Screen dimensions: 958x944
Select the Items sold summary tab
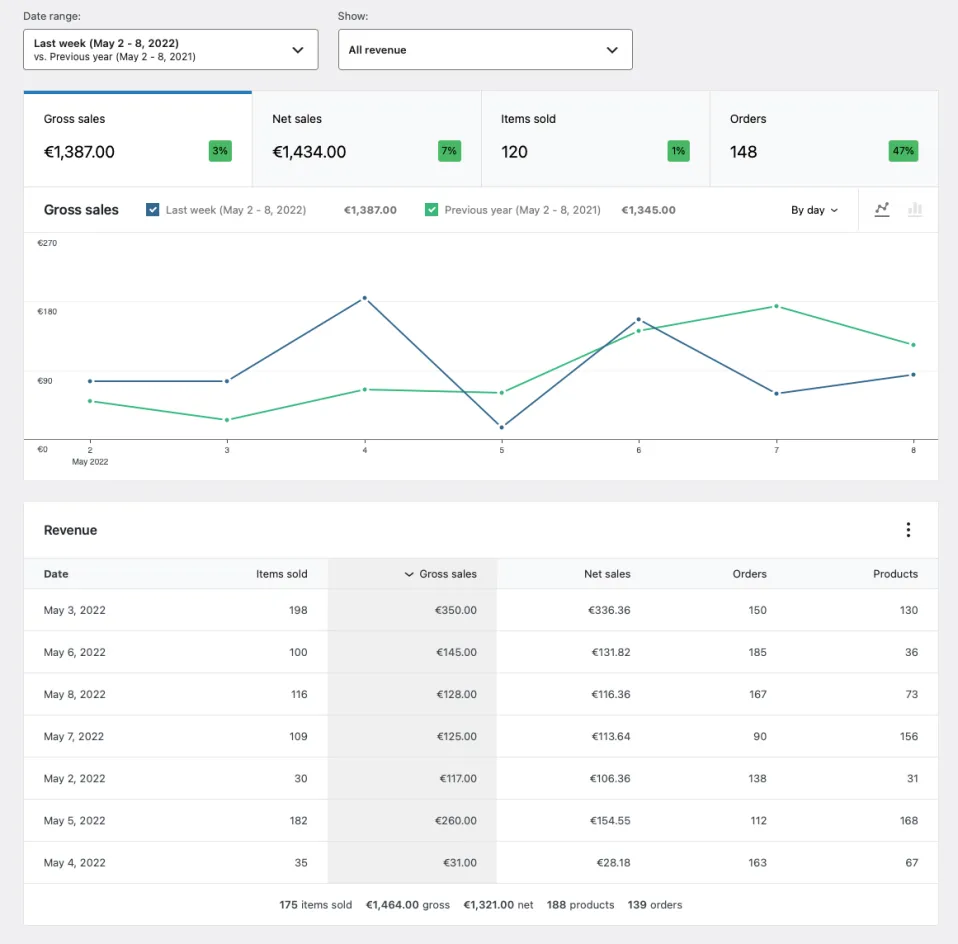point(596,139)
